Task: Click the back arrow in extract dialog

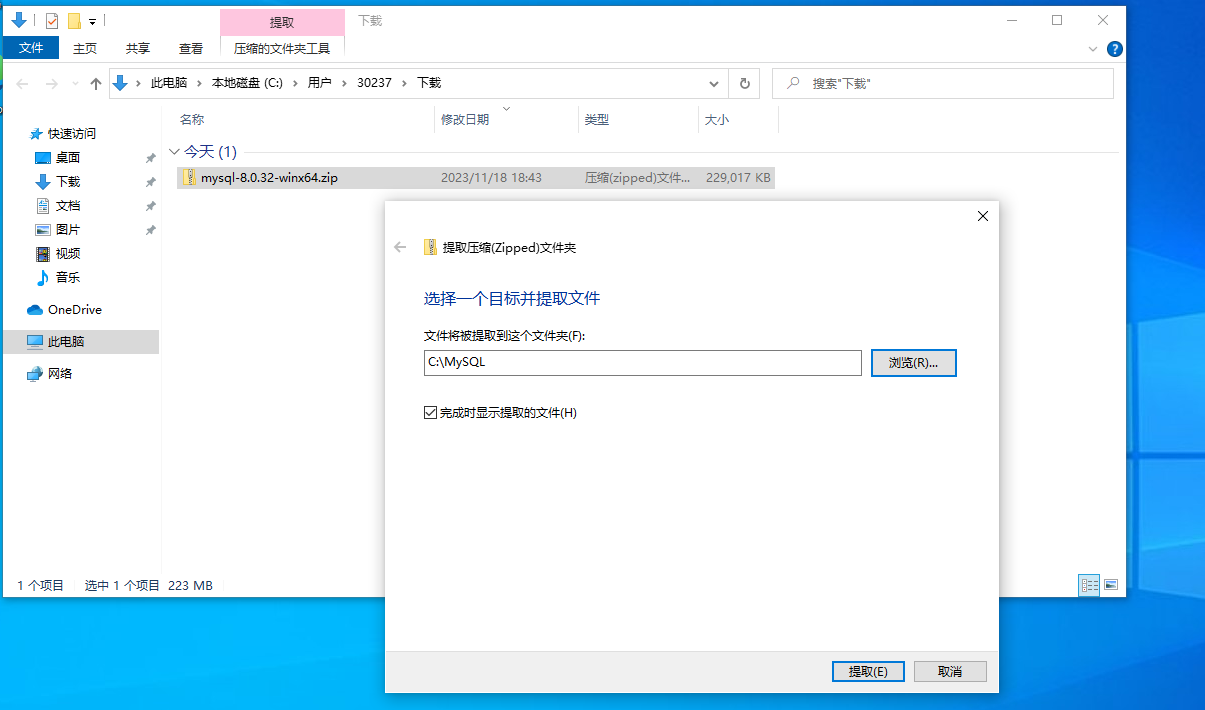Action: click(x=401, y=247)
